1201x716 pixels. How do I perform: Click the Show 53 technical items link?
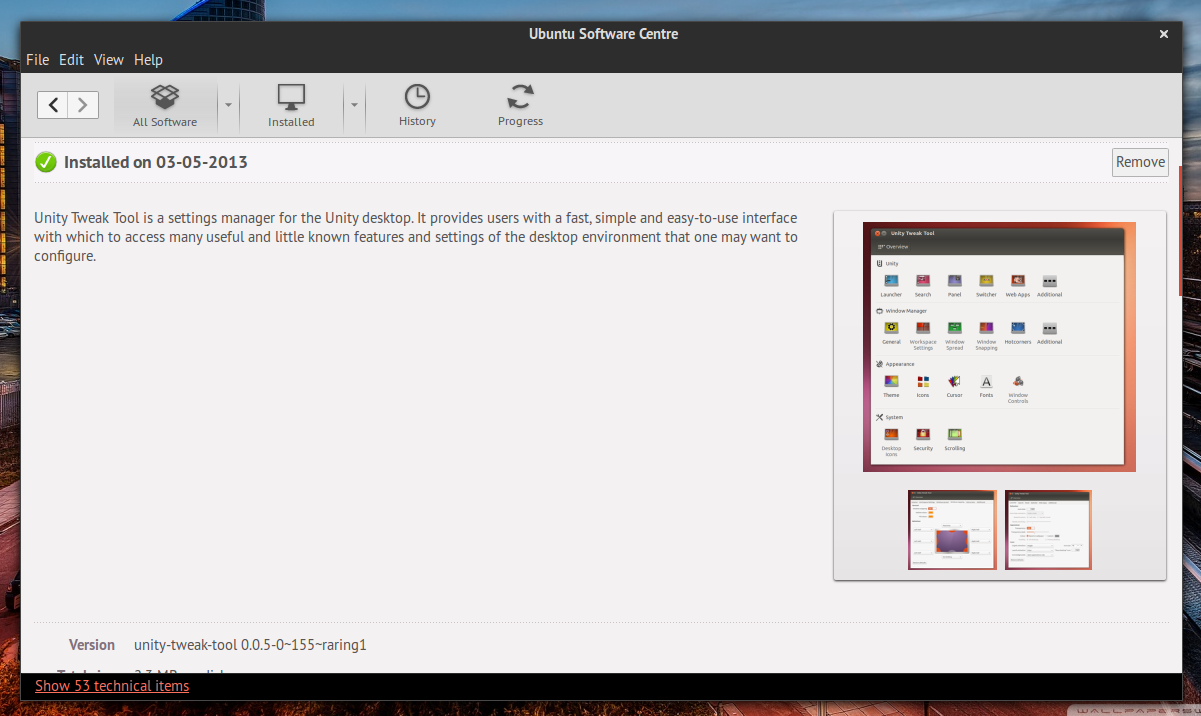[x=112, y=686]
